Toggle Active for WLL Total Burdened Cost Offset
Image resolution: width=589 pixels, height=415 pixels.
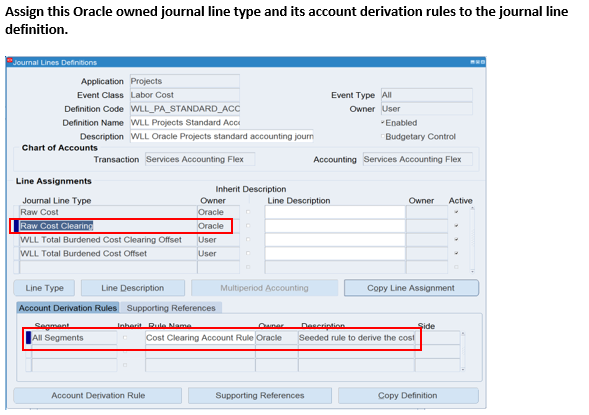456,253
